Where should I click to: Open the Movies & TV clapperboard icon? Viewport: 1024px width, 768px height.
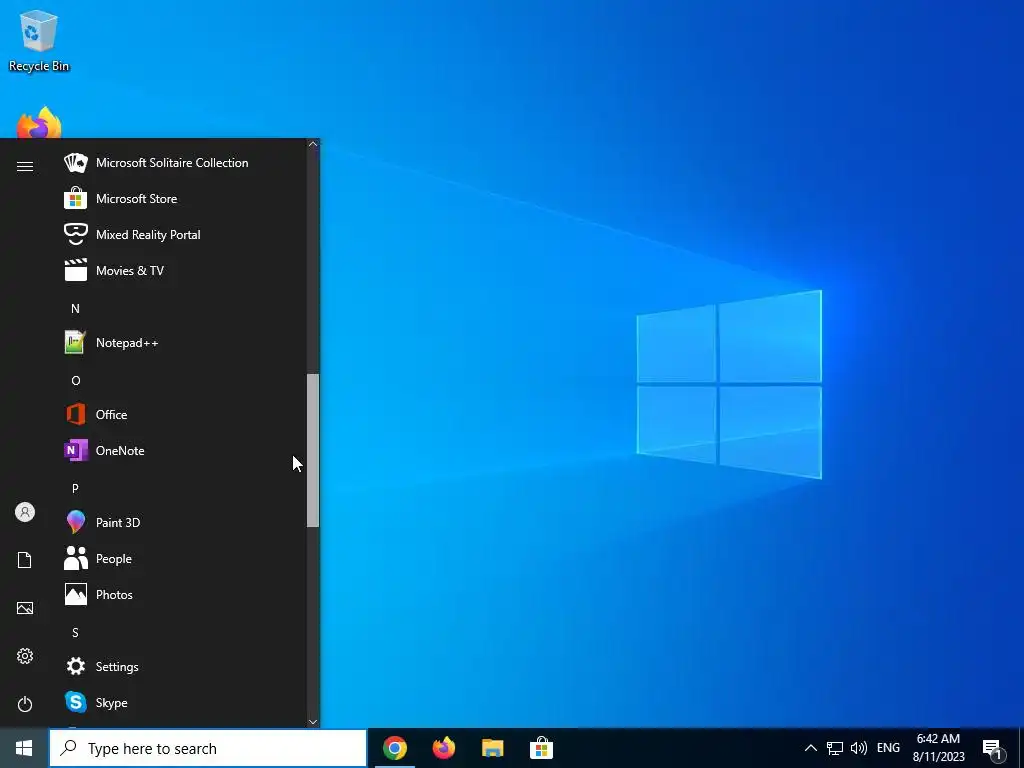point(76,270)
